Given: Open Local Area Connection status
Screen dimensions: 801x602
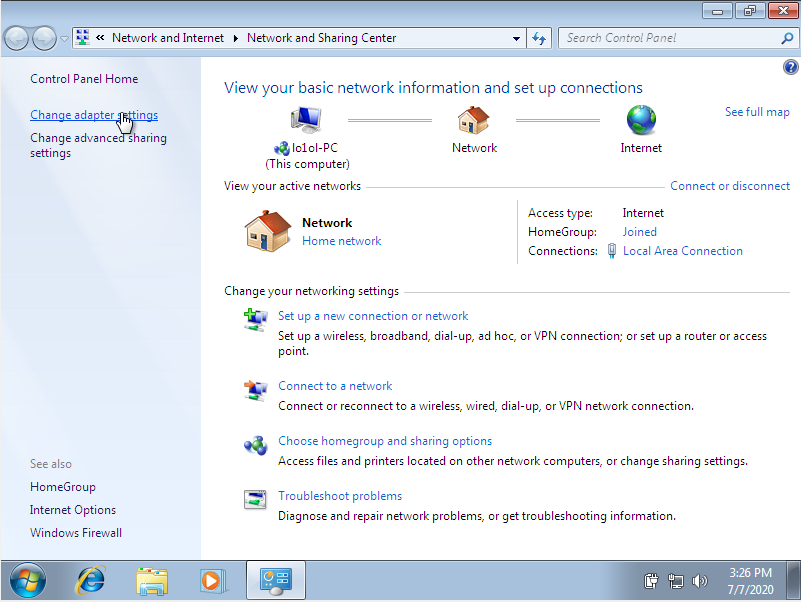Looking at the screenshot, I should [682, 251].
